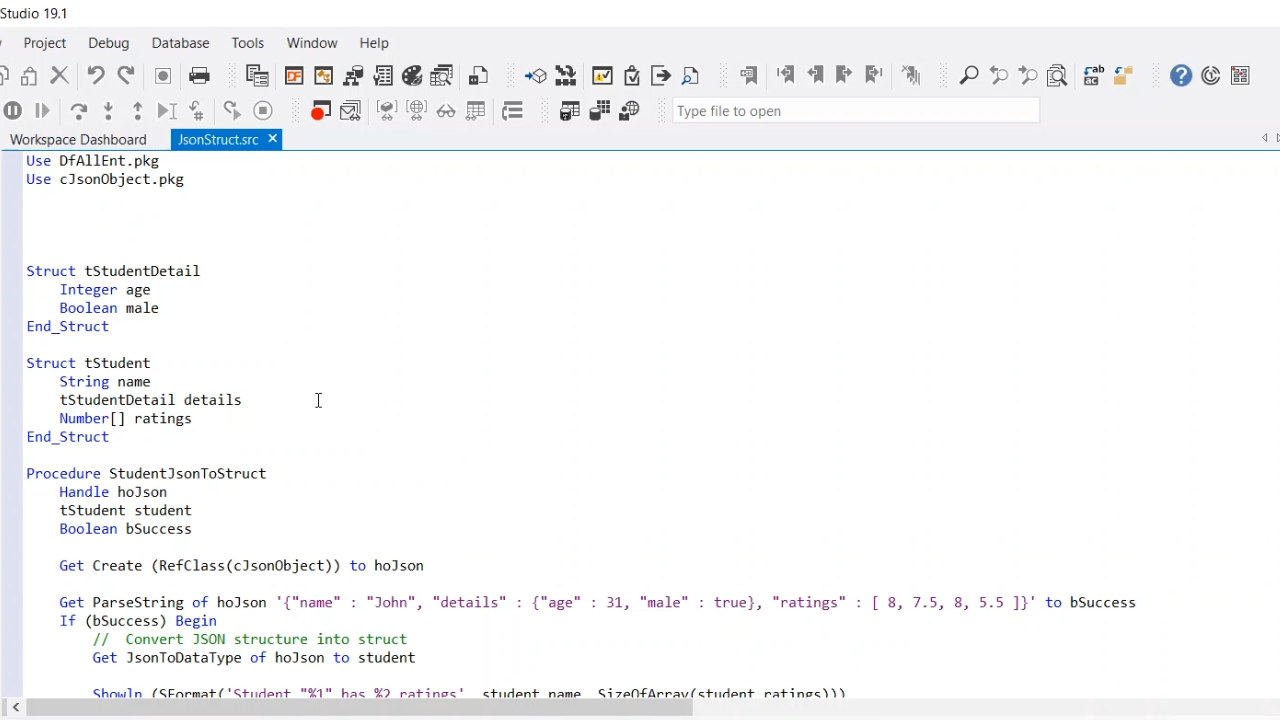Click the ab/ac Replace icon

(x=1093, y=76)
